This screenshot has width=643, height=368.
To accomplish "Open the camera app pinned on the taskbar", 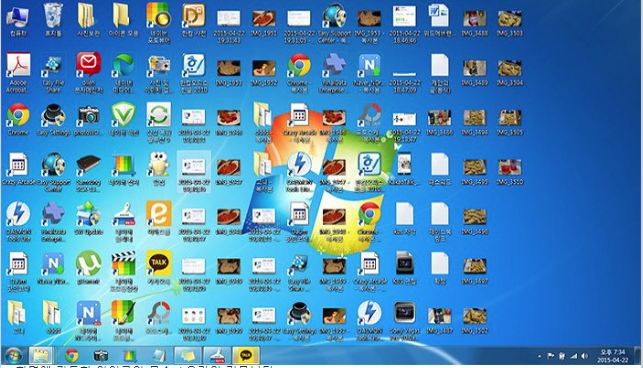I will pyautogui.click(x=100, y=355).
